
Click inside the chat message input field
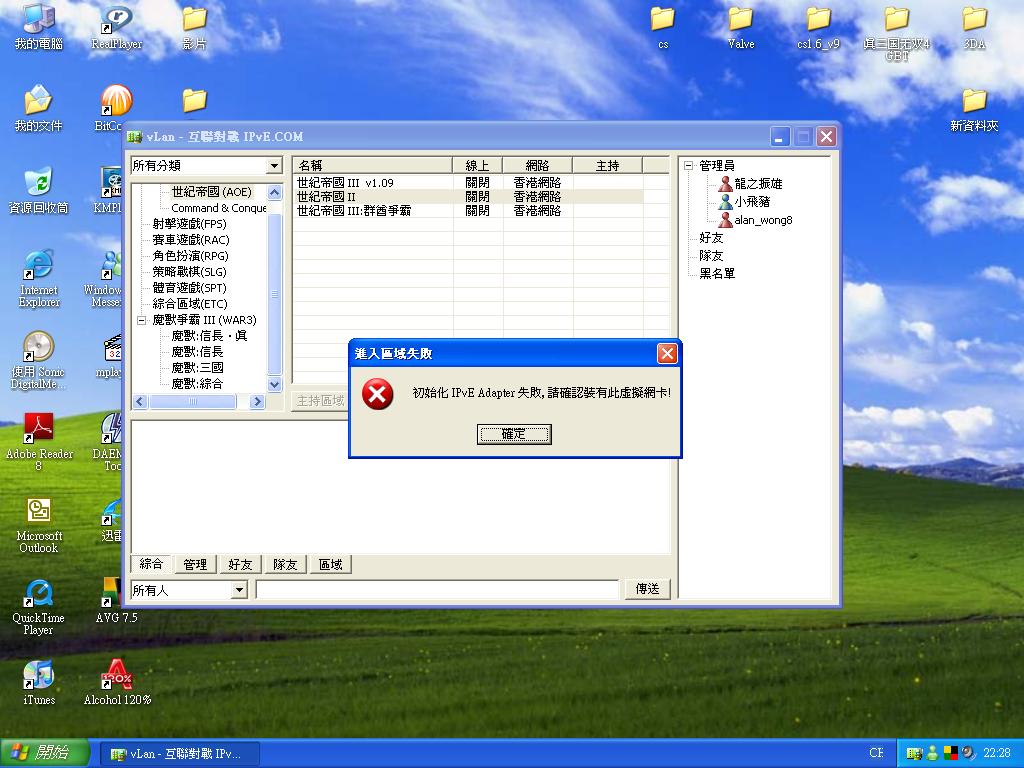437,589
